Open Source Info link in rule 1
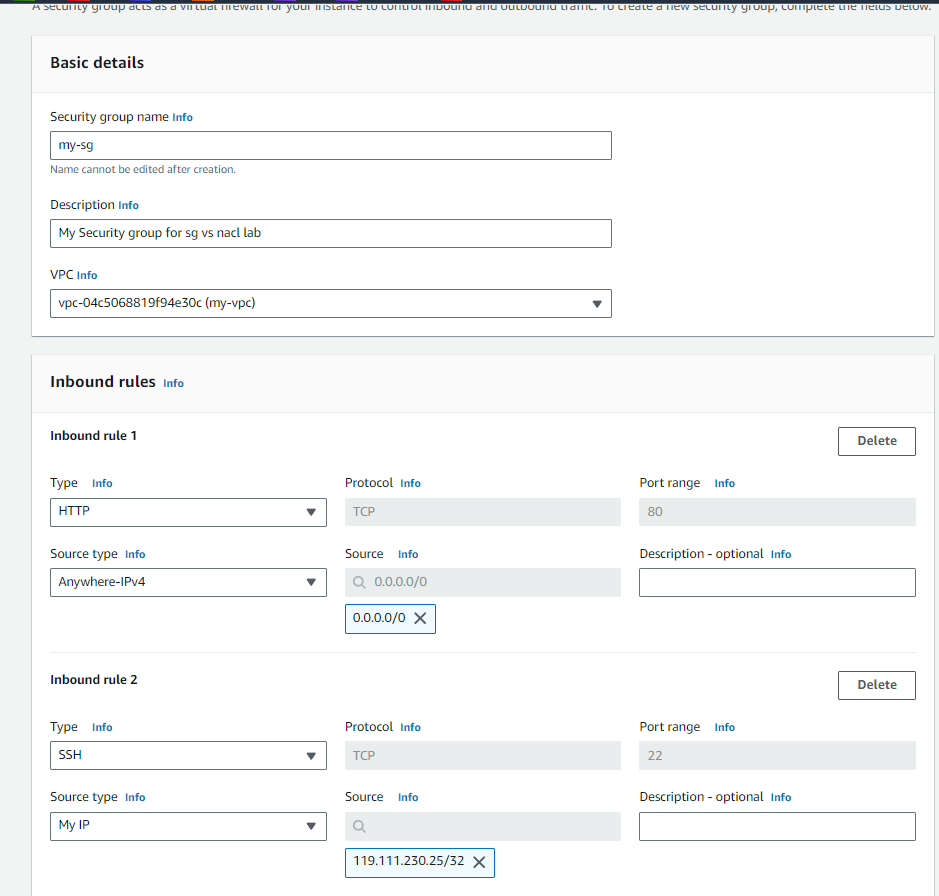The image size is (939, 896). click(408, 555)
